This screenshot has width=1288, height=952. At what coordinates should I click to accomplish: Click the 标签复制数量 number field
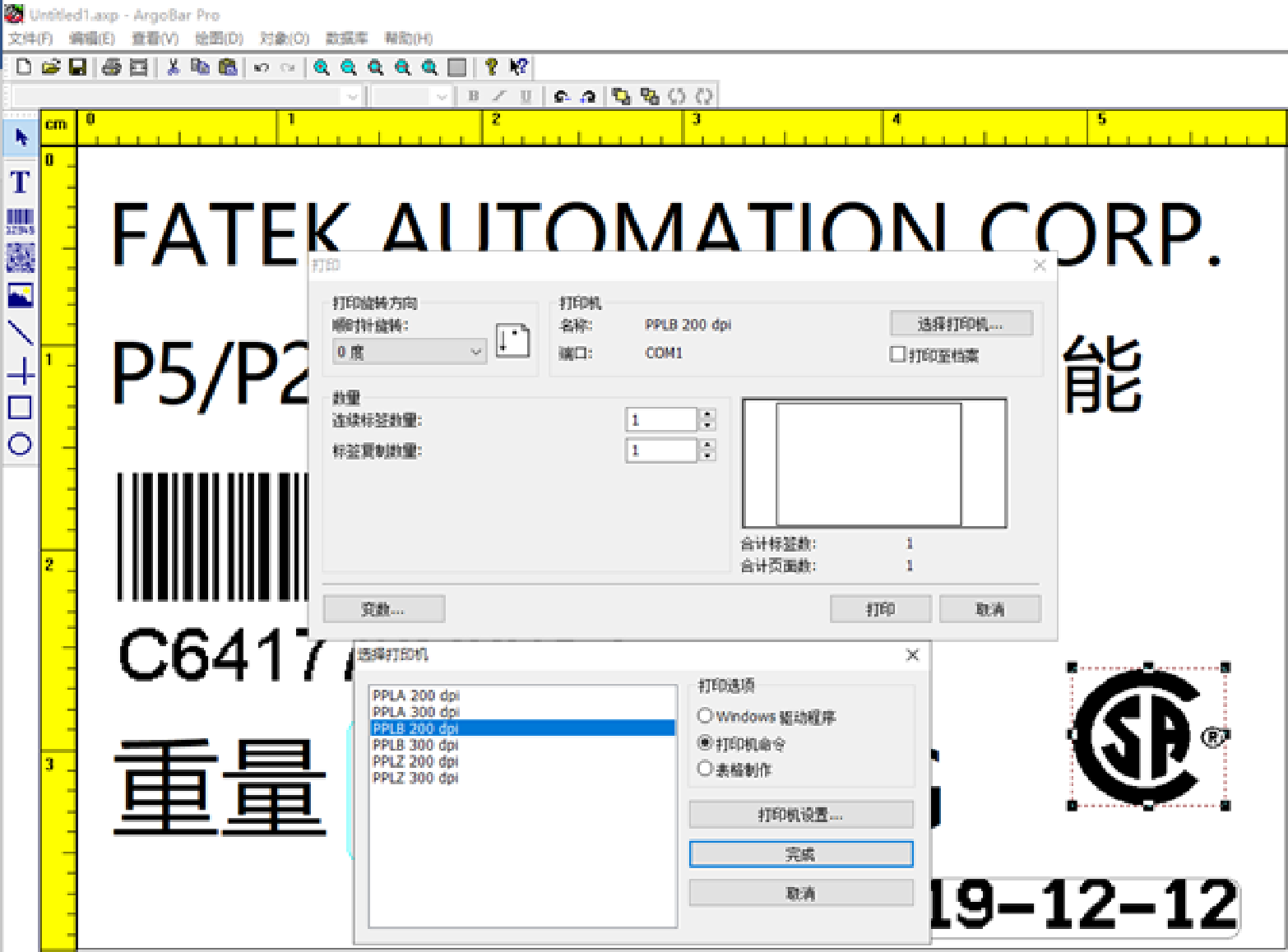pyautogui.click(x=661, y=450)
